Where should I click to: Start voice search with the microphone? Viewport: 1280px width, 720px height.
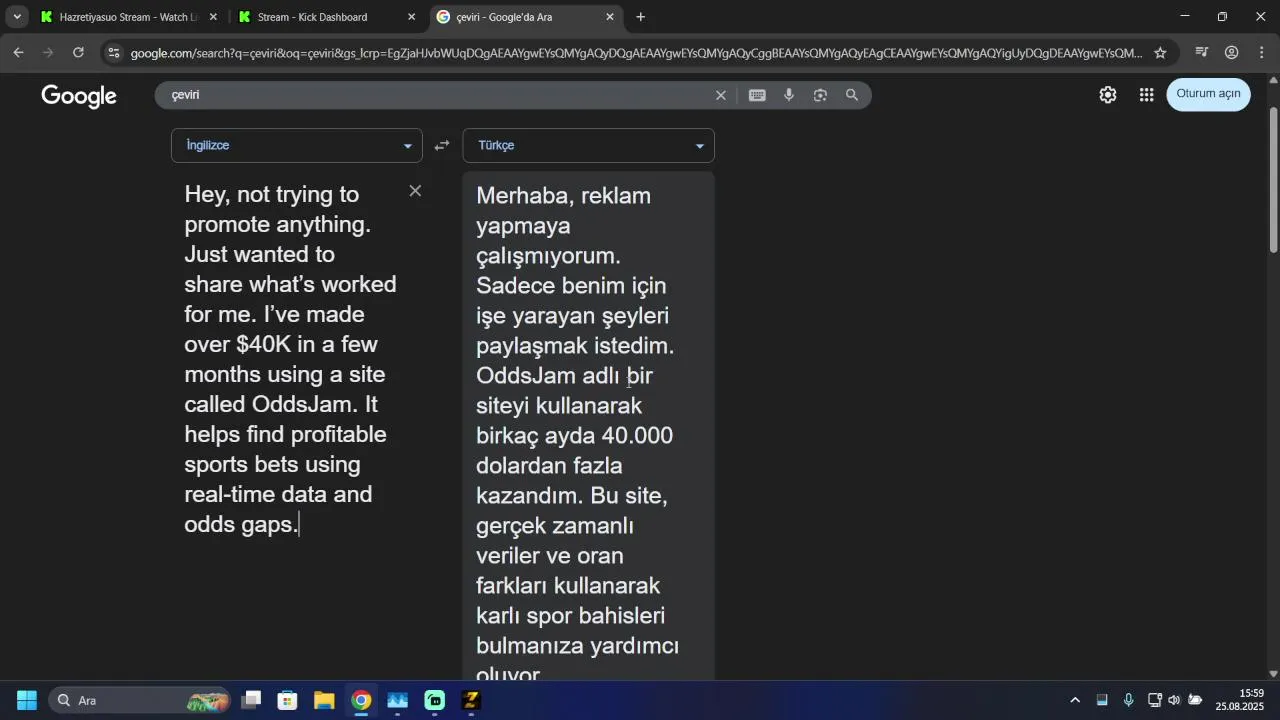tap(789, 95)
